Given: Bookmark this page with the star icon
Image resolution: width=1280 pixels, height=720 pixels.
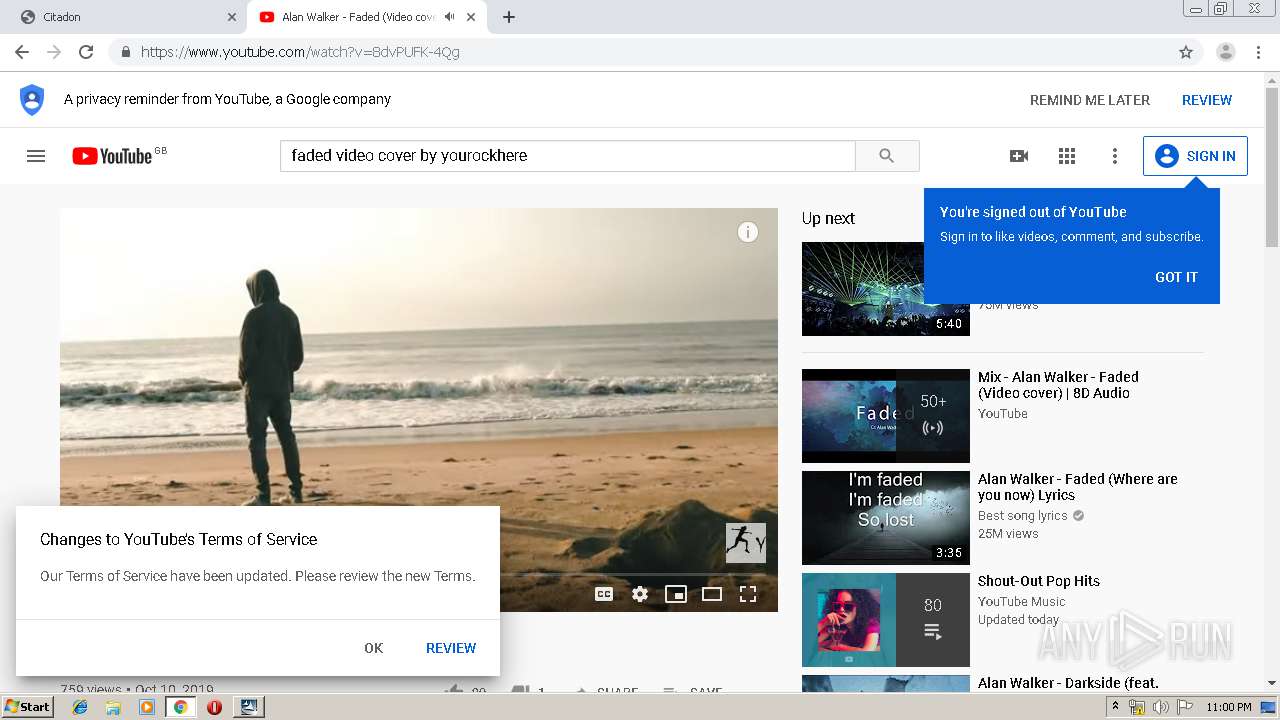Looking at the screenshot, I should (1186, 52).
